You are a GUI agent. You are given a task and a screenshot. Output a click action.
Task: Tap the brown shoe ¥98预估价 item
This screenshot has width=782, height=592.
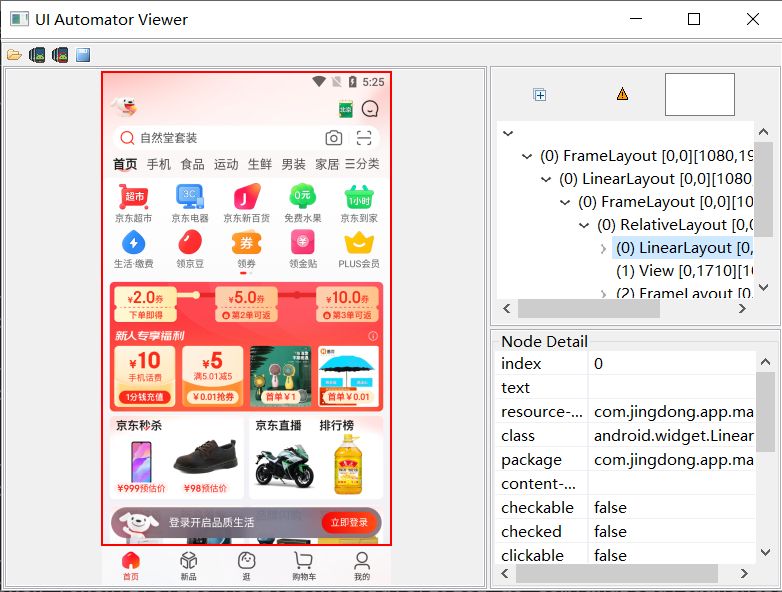tap(205, 465)
